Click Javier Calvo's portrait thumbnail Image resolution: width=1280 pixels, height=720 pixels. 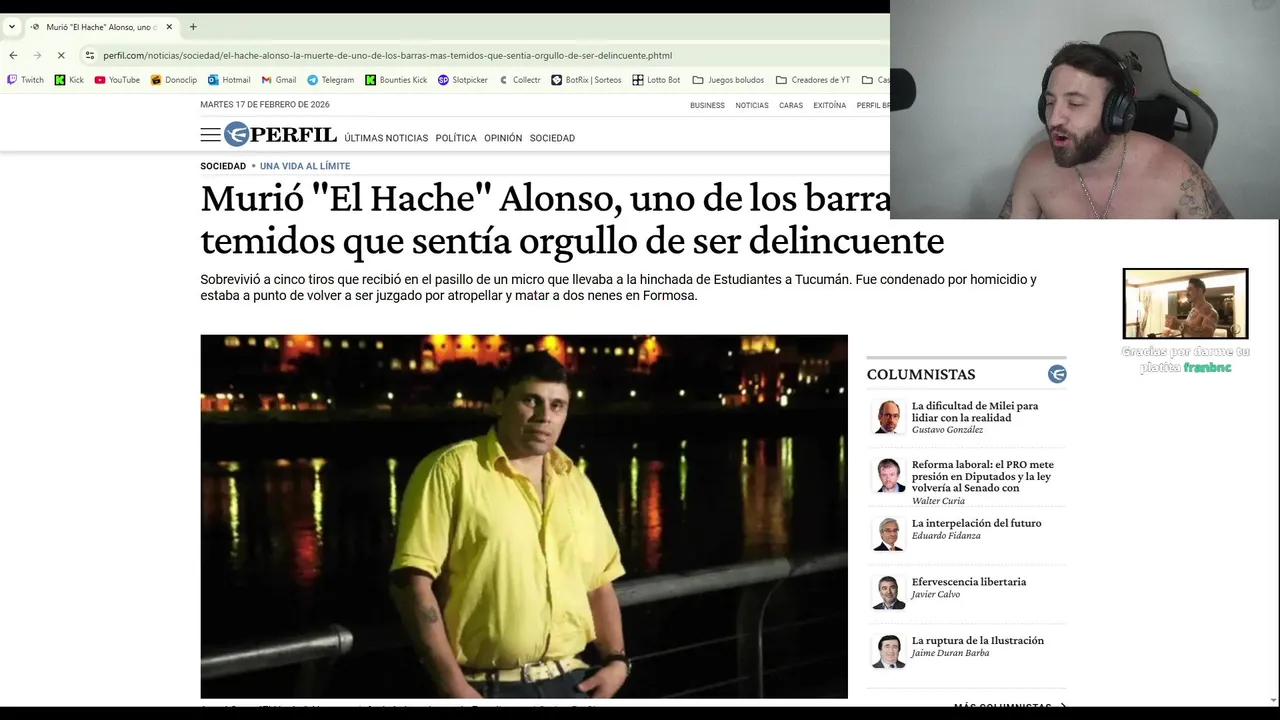[x=888, y=593]
